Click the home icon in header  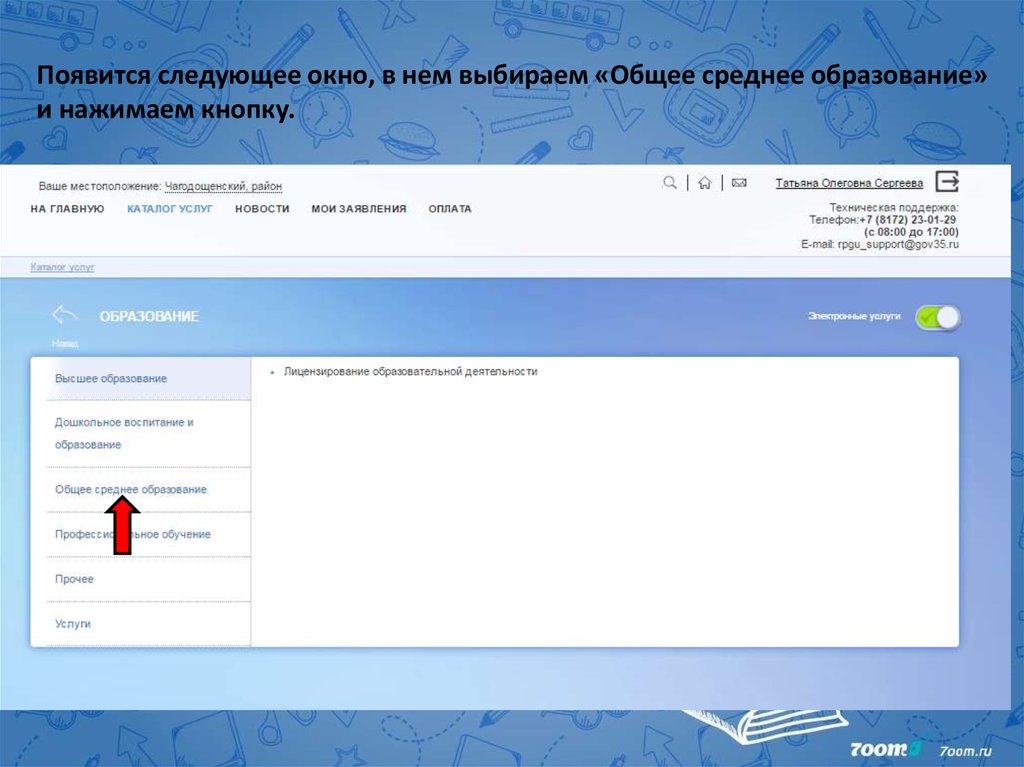(705, 183)
